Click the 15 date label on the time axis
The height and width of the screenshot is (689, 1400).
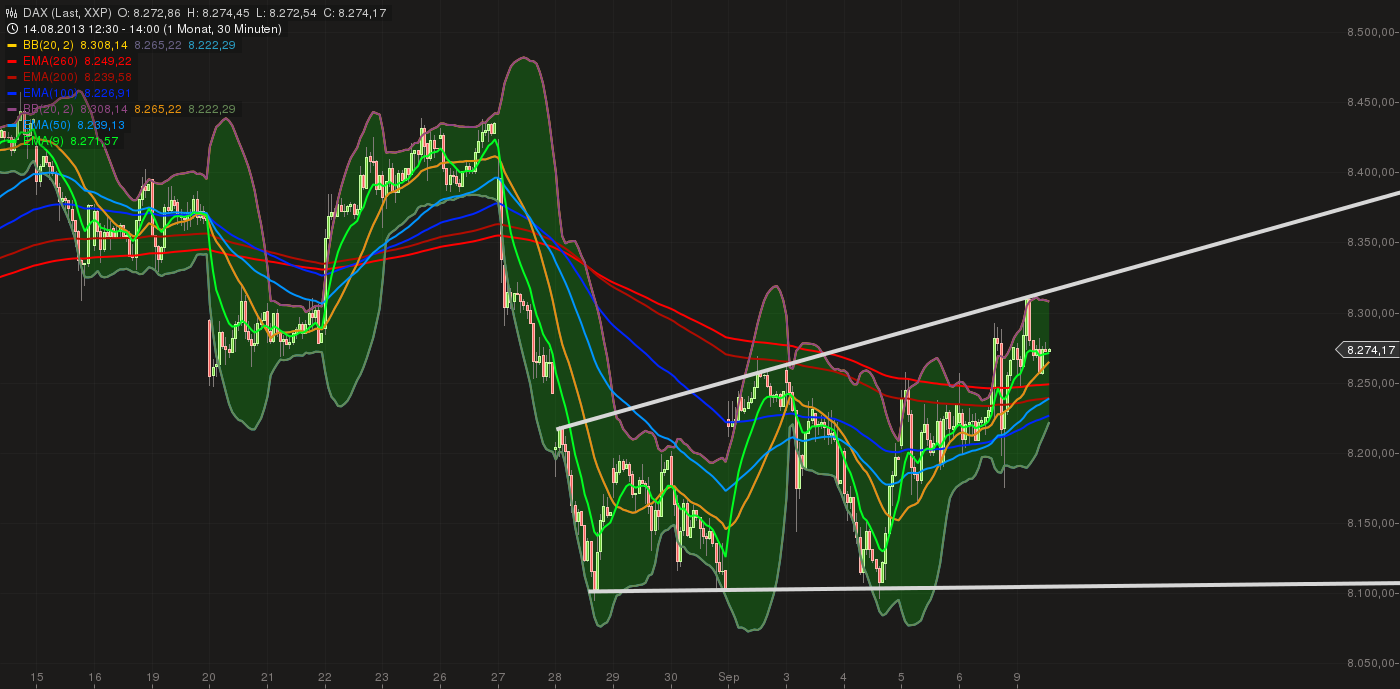pyautogui.click(x=37, y=677)
